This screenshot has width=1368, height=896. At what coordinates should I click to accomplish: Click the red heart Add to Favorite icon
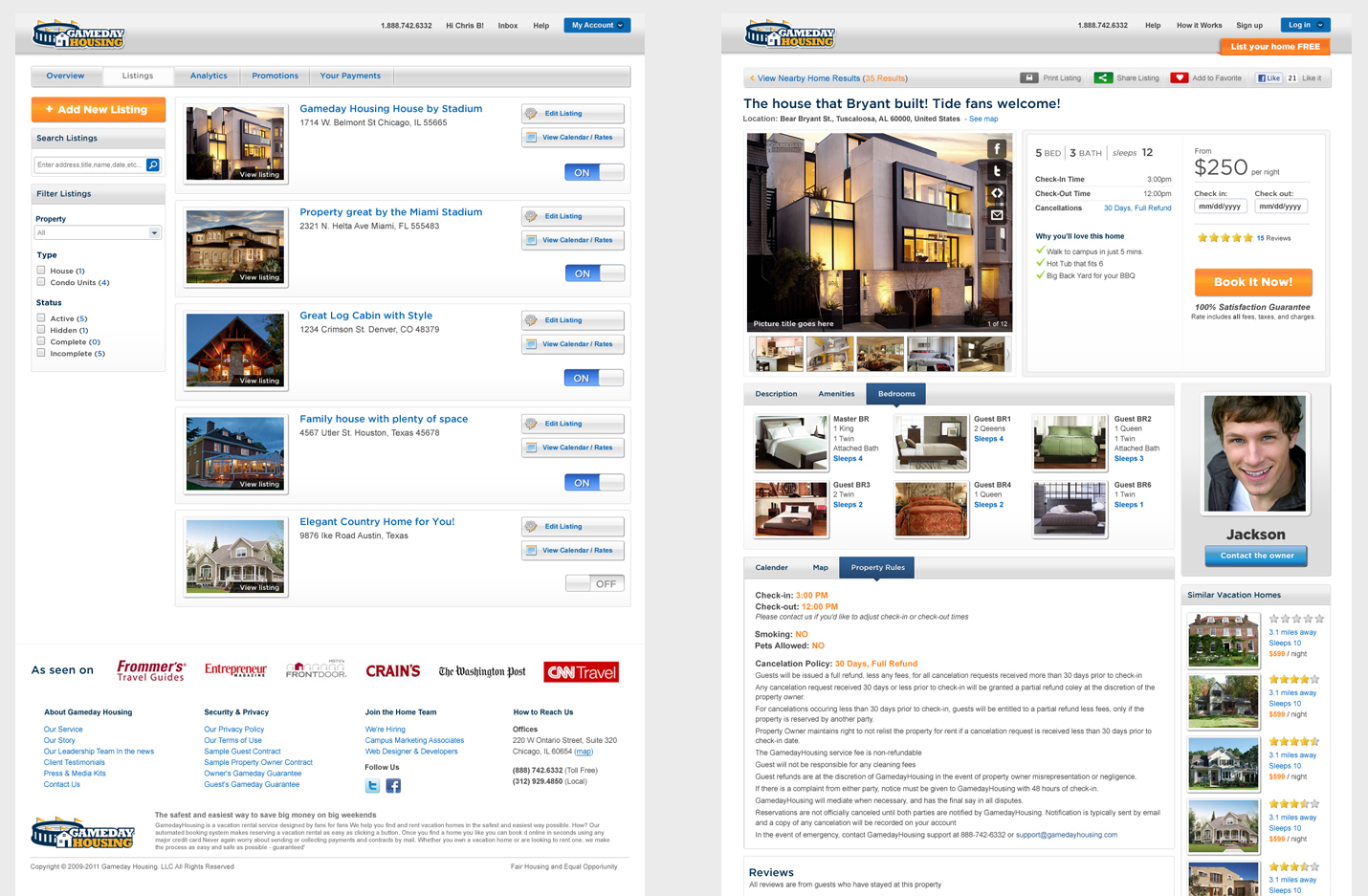tap(1179, 77)
